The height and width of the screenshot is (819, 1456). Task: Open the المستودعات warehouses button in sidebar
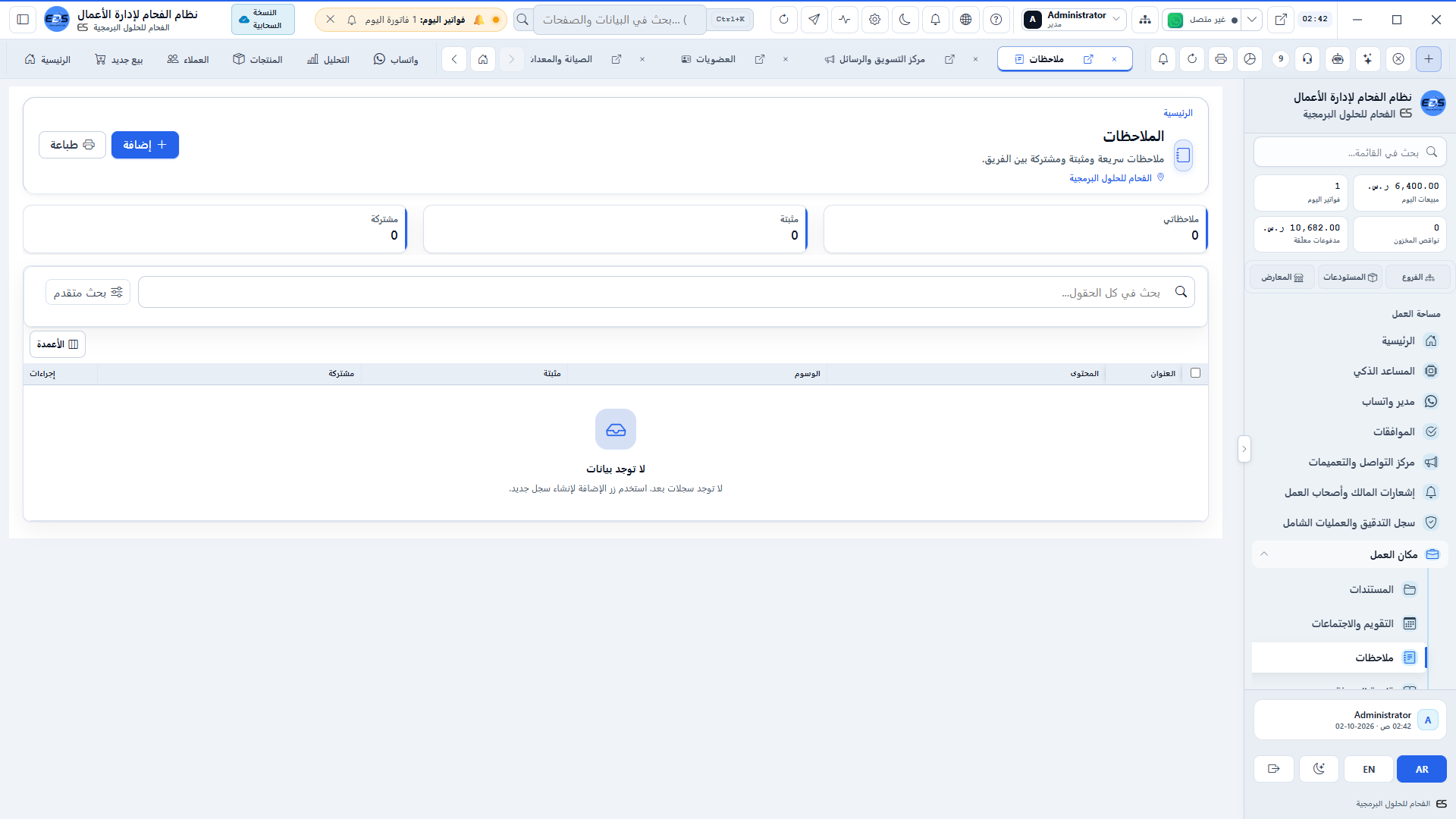point(1351,278)
